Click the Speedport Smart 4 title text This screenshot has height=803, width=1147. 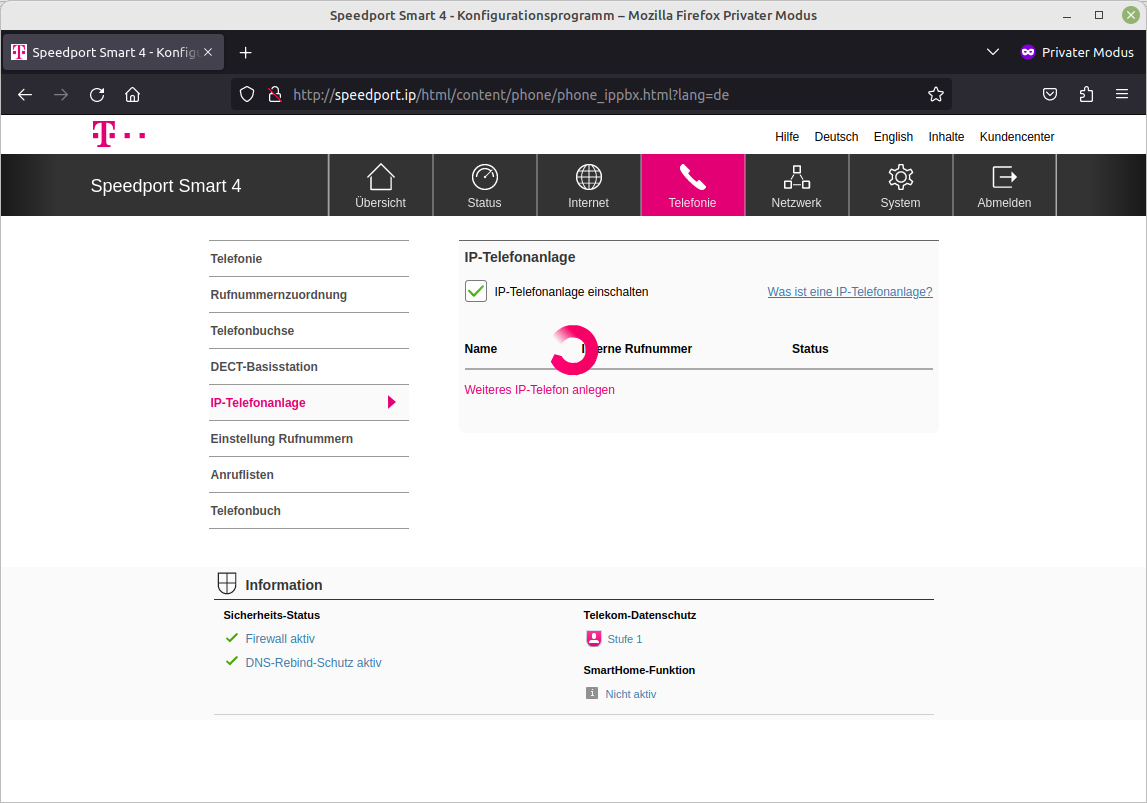click(165, 186)
